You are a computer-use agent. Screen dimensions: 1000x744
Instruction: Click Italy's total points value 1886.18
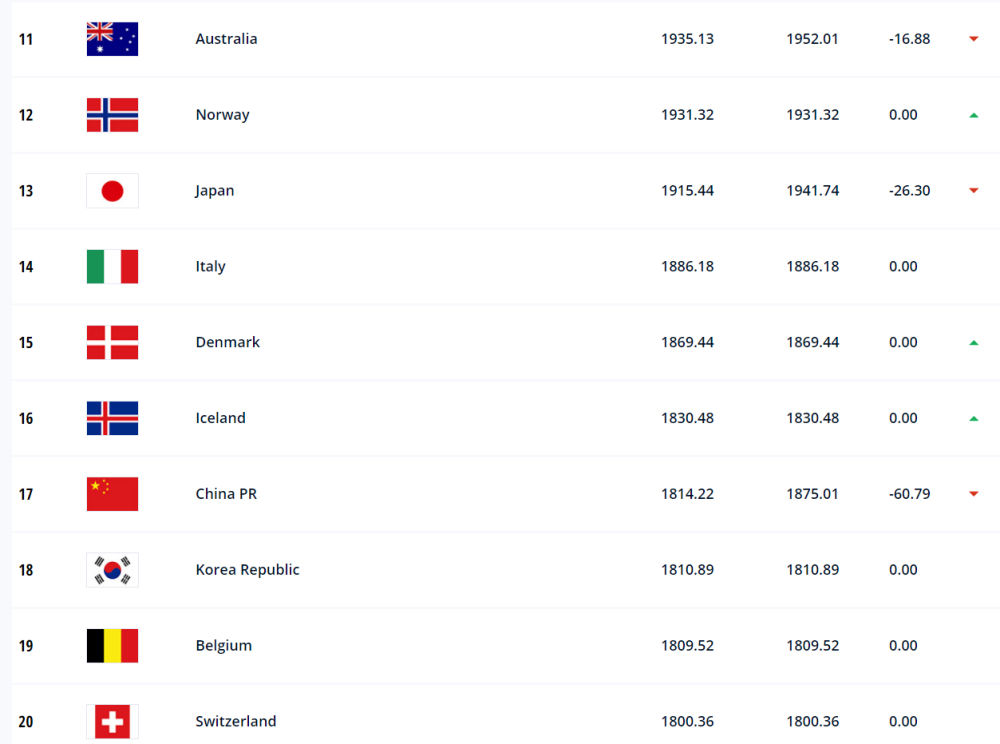[688, 266]
